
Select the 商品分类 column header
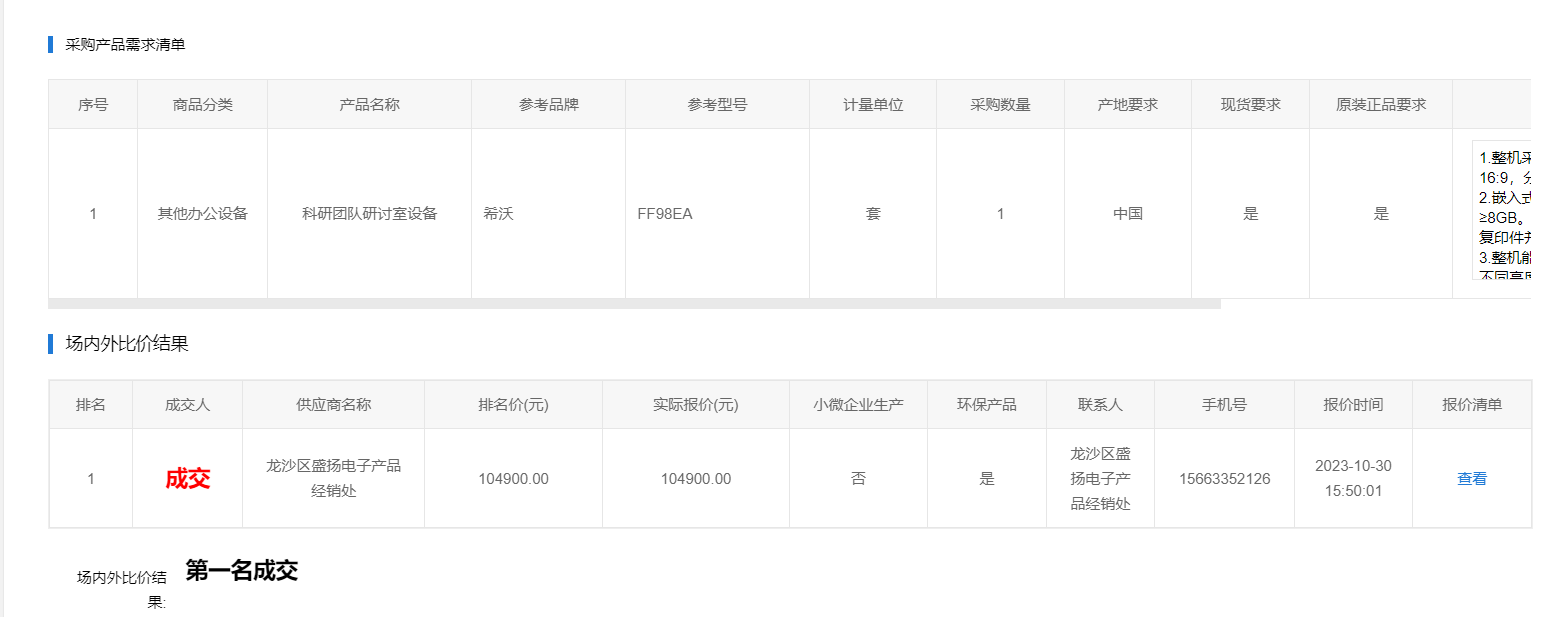coord(202,105)
